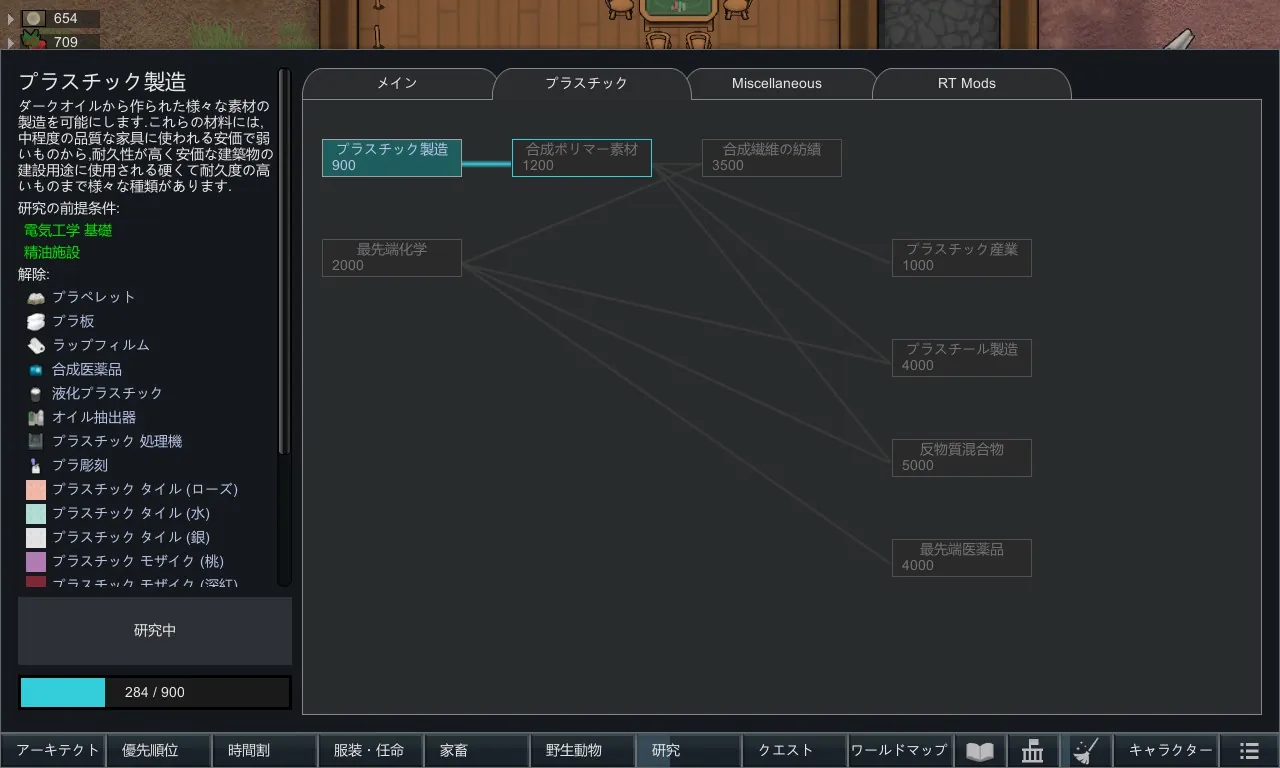Click the プラペレット item icon
This screenshot has height=768, width=1280.
[x=36, y=297]
